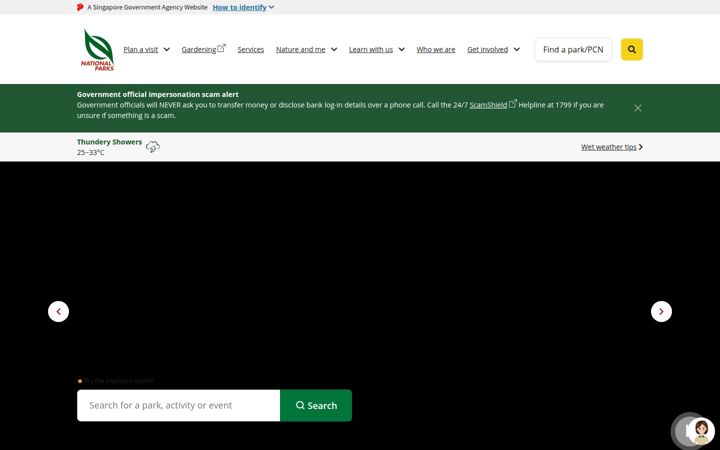Expand Learn with us chevron
The width and height of the screenshot is (720, 450).
coord(401,50)
